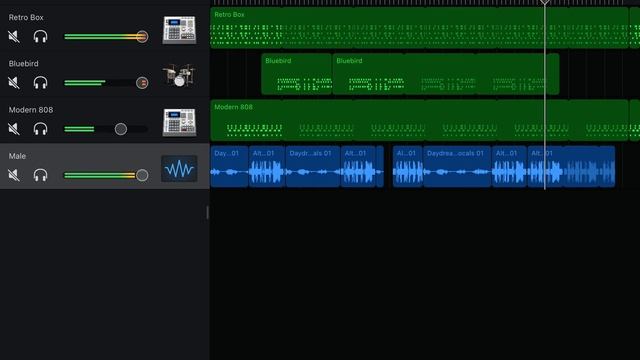The image size is (640, 360).
Task: Select the Daydrea...ocals 01 audio clip
Action: tap(457, 167)
